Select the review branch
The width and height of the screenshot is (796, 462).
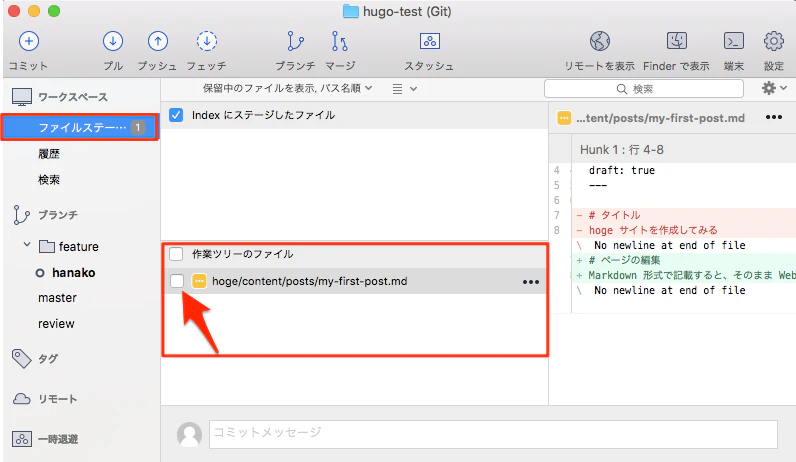coord(56,324)
